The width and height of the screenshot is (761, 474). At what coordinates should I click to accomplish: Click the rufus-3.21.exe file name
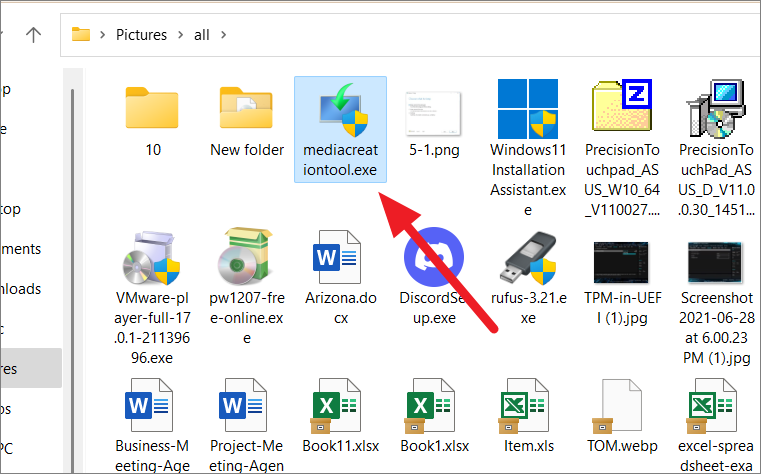[529, 308]
